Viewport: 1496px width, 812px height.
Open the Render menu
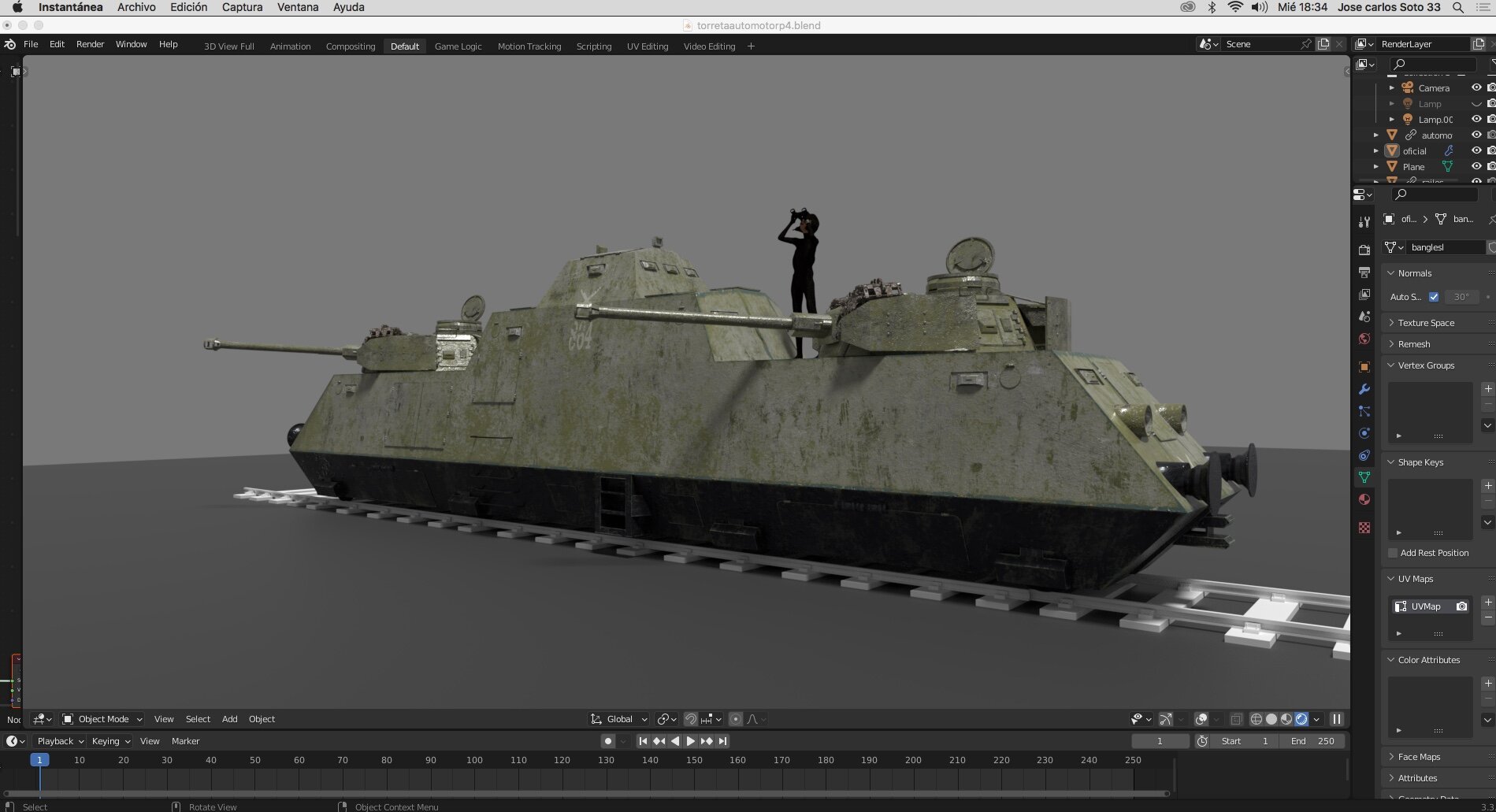90,44
